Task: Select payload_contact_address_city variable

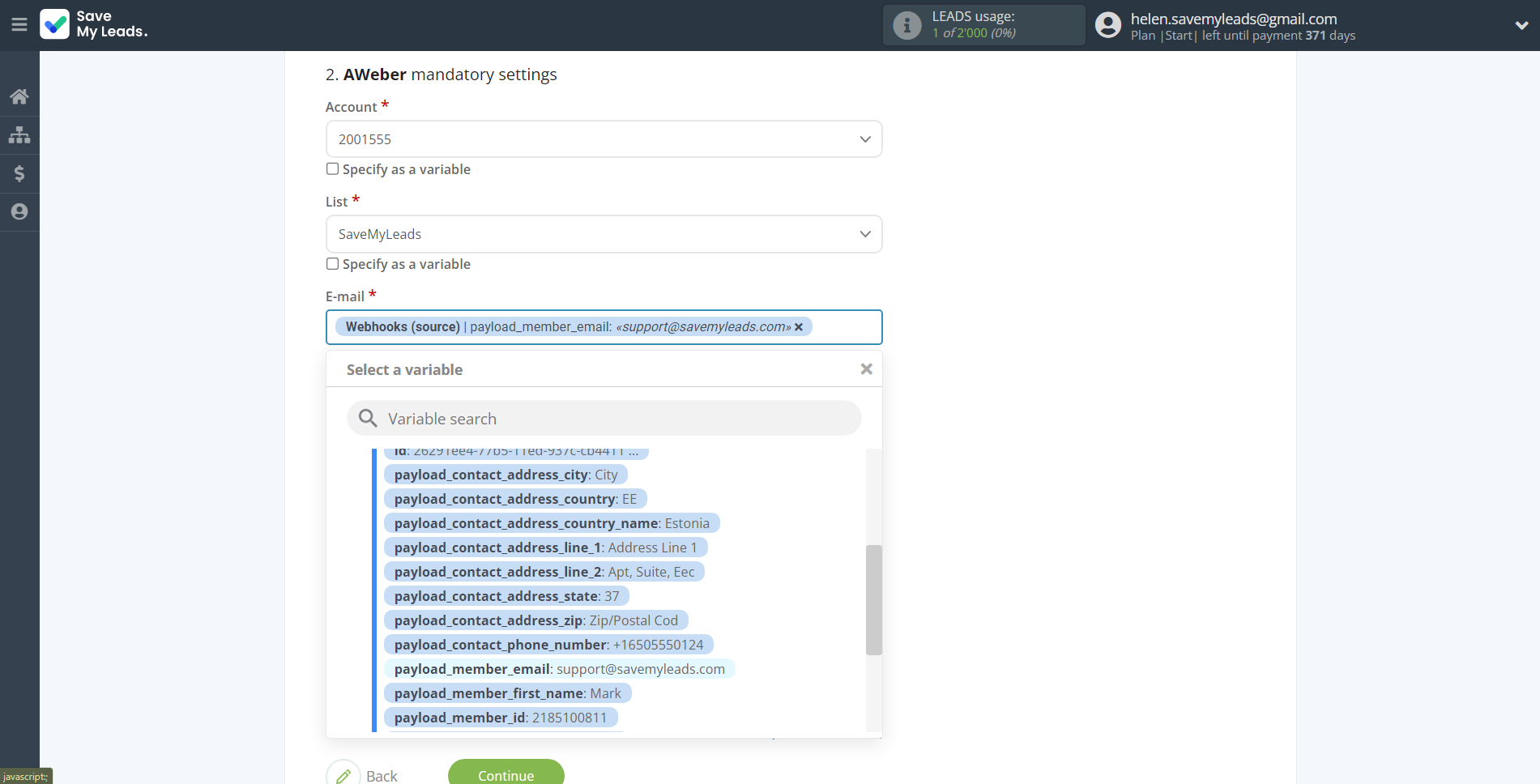Action: 506,475
